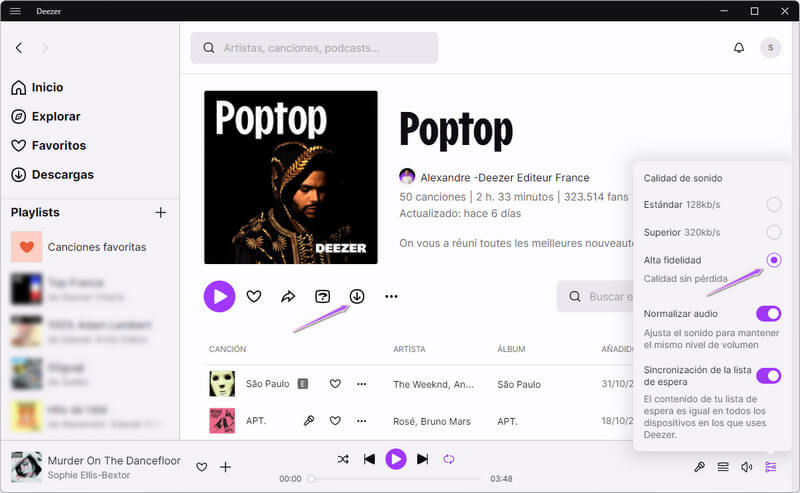Image resolution: width=800 pixels, height=493 pixels.
Task: Favorite the São Paulo track
Action: (x=335, y=384)
